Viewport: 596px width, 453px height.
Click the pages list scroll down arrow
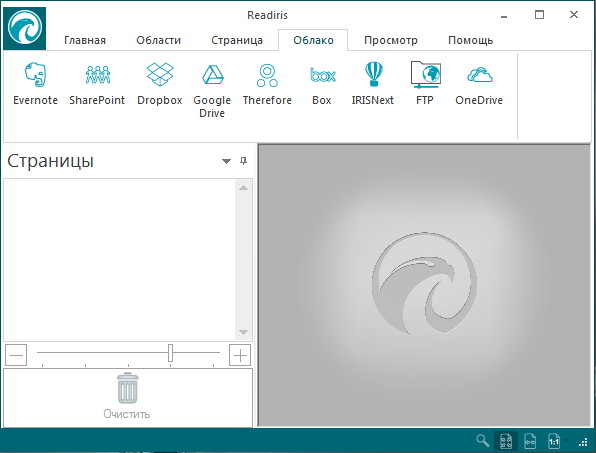[244, 332]
